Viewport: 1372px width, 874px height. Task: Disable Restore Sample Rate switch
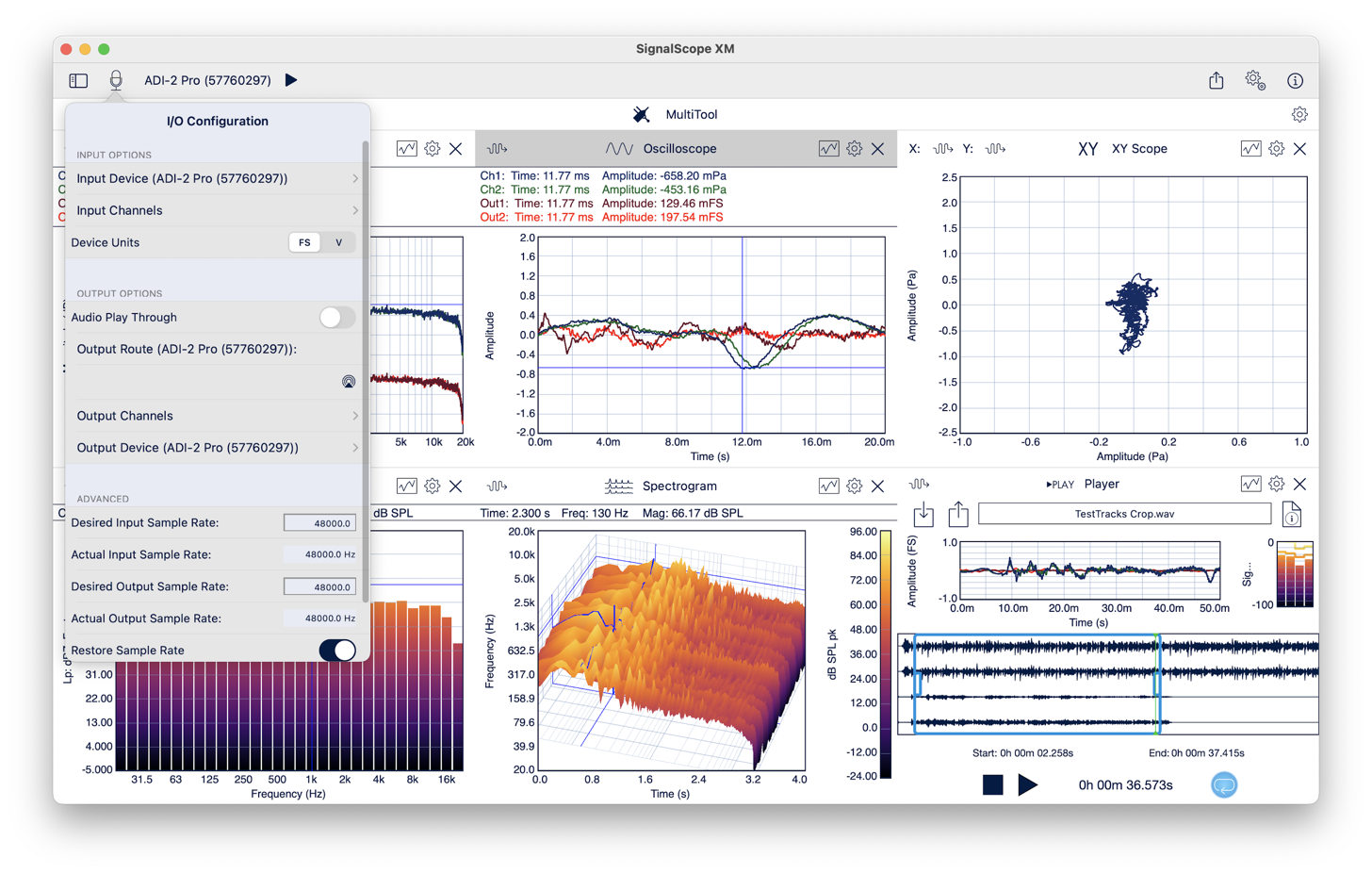pyautogui.click(x=336, y=651)
